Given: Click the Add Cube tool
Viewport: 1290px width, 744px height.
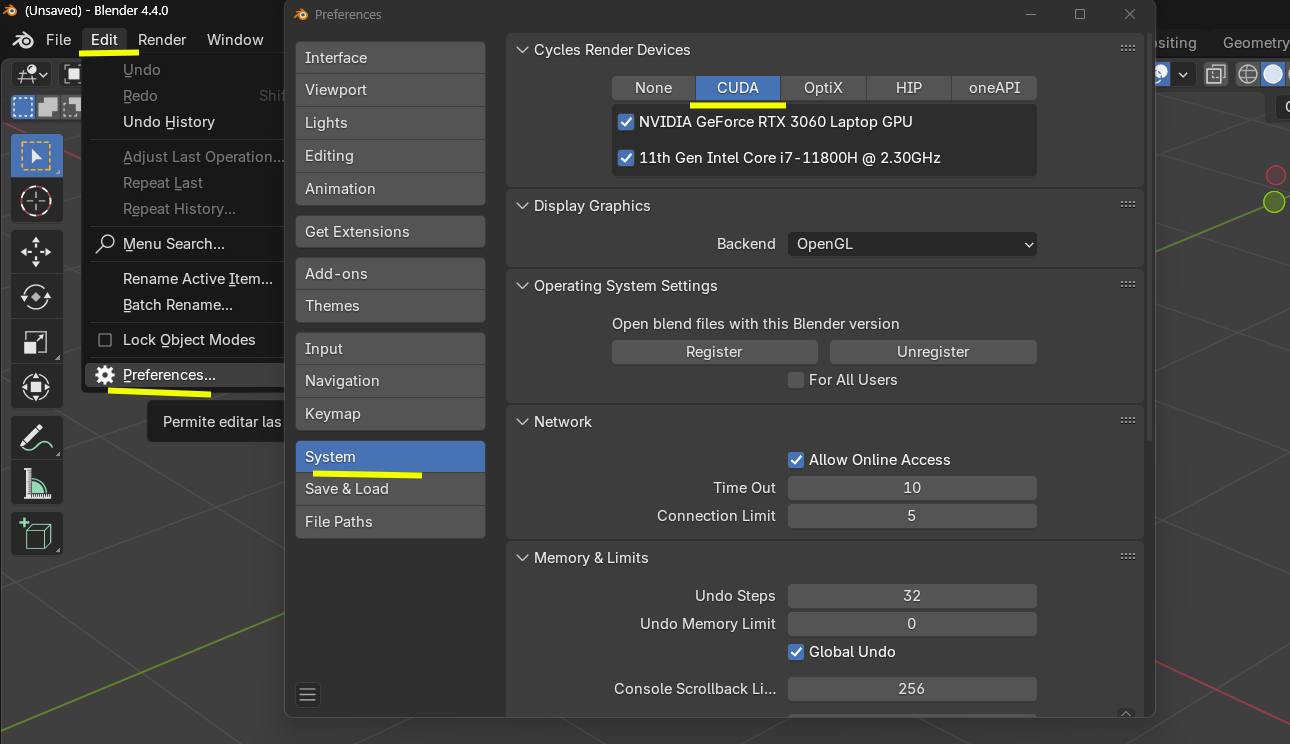Looking at the screenshot, I should 36,533.
